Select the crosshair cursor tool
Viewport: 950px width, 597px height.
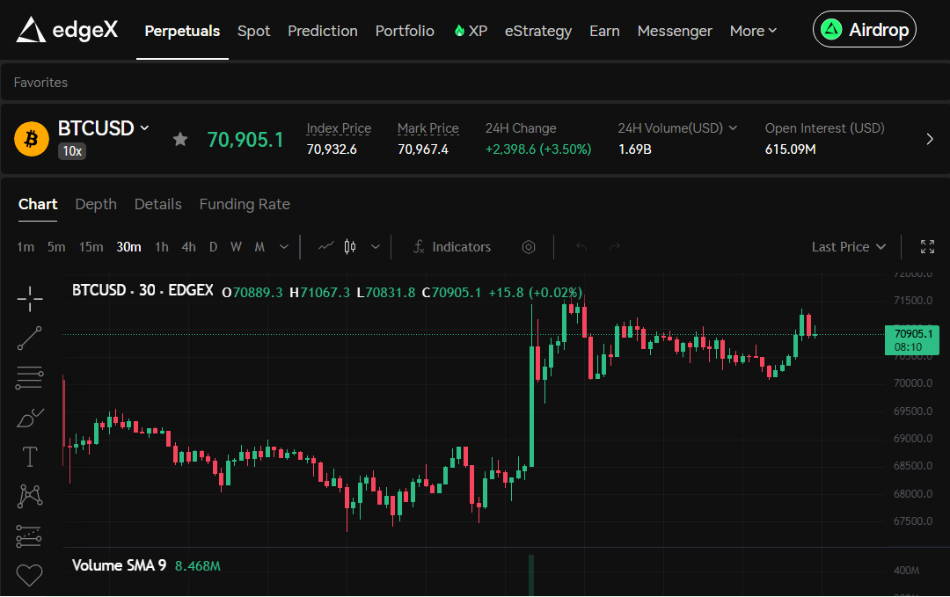click(x=30, y=298)
